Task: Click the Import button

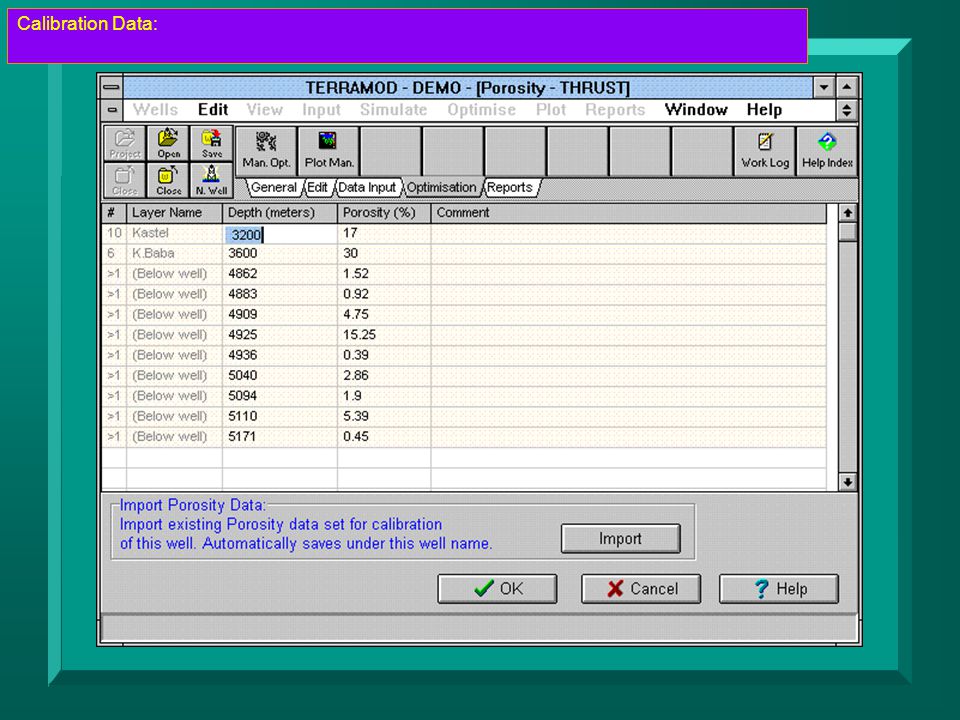Action: [x=620, y=539]
